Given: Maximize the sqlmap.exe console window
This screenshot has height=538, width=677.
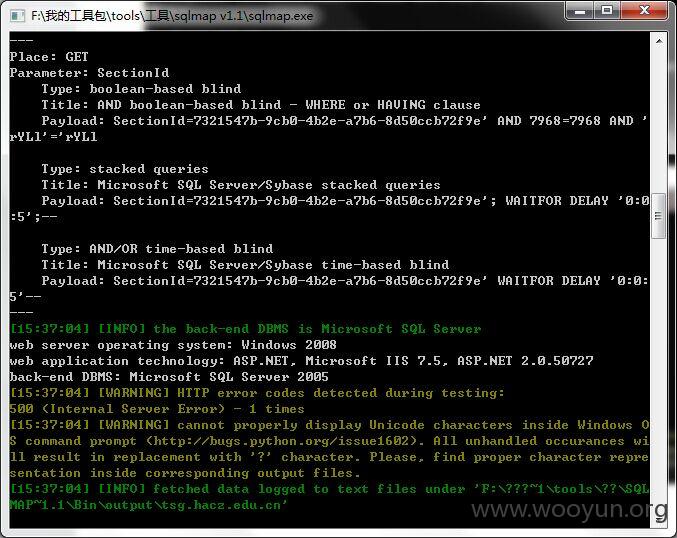Looking at the screenshot, I should point(607,11).
